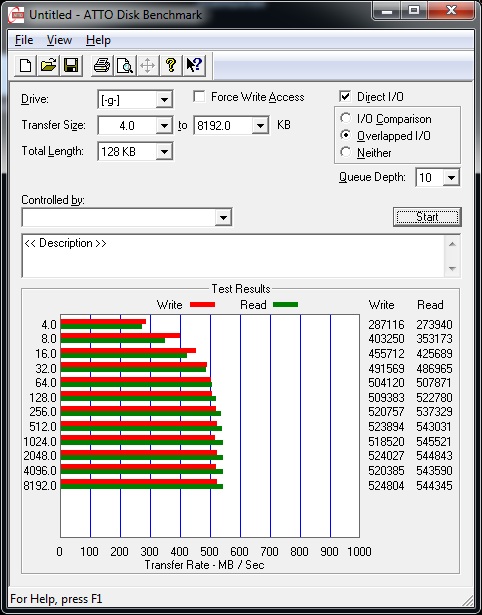Uncheck the Direct I/O checkbox
The width and height of the screenshot is (482, 615).
point(345,96)
